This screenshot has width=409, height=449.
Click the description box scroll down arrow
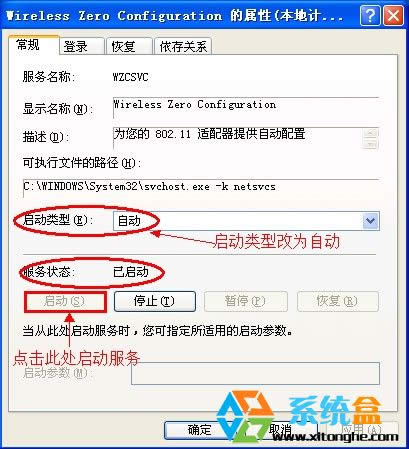pyautogui.click(x=370, y=144)
